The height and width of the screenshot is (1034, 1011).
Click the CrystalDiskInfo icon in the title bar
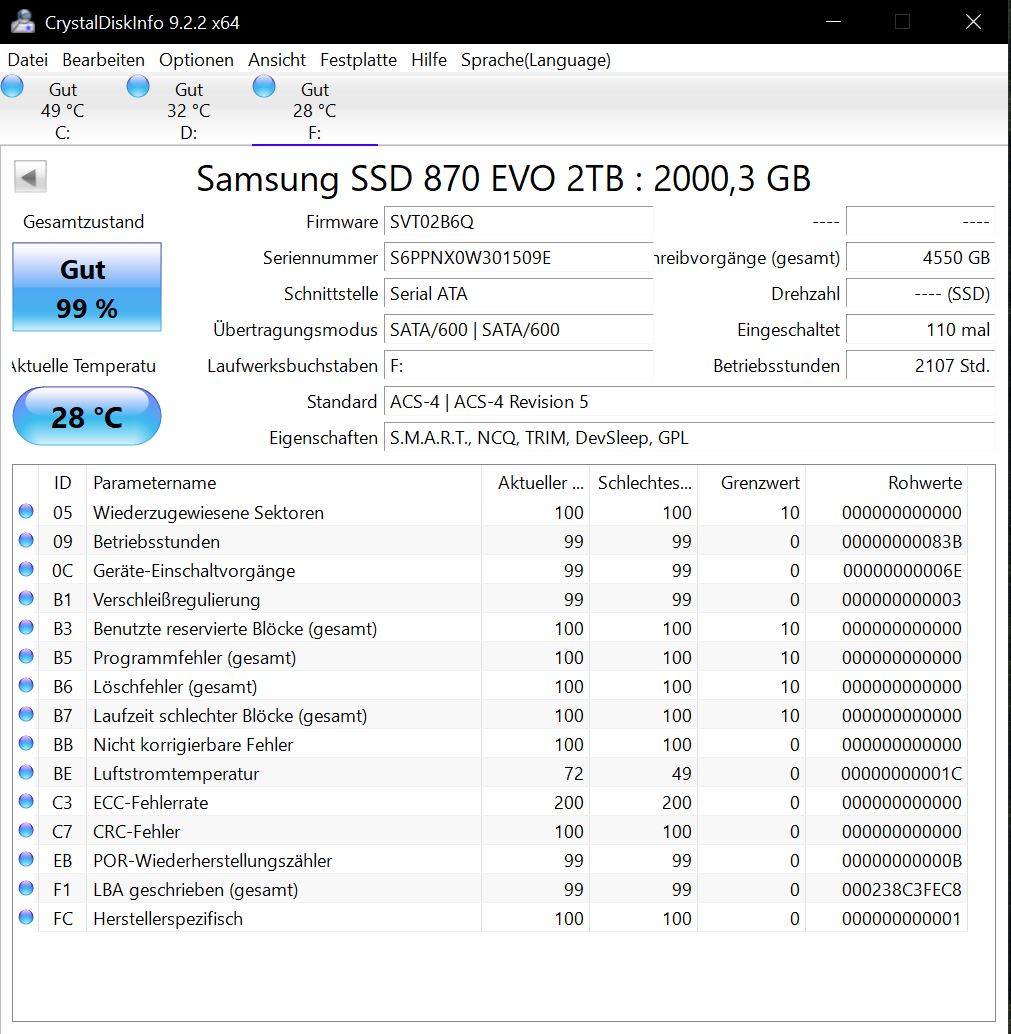click(x=21, y=21)
